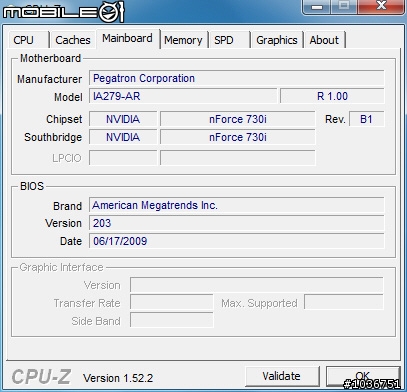Open the SPD tab
The image size is (407, 392).
(229, 40)
